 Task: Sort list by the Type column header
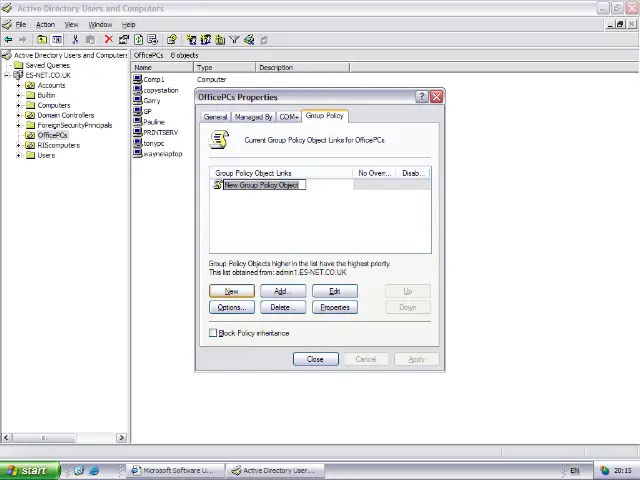click(224, 67)
